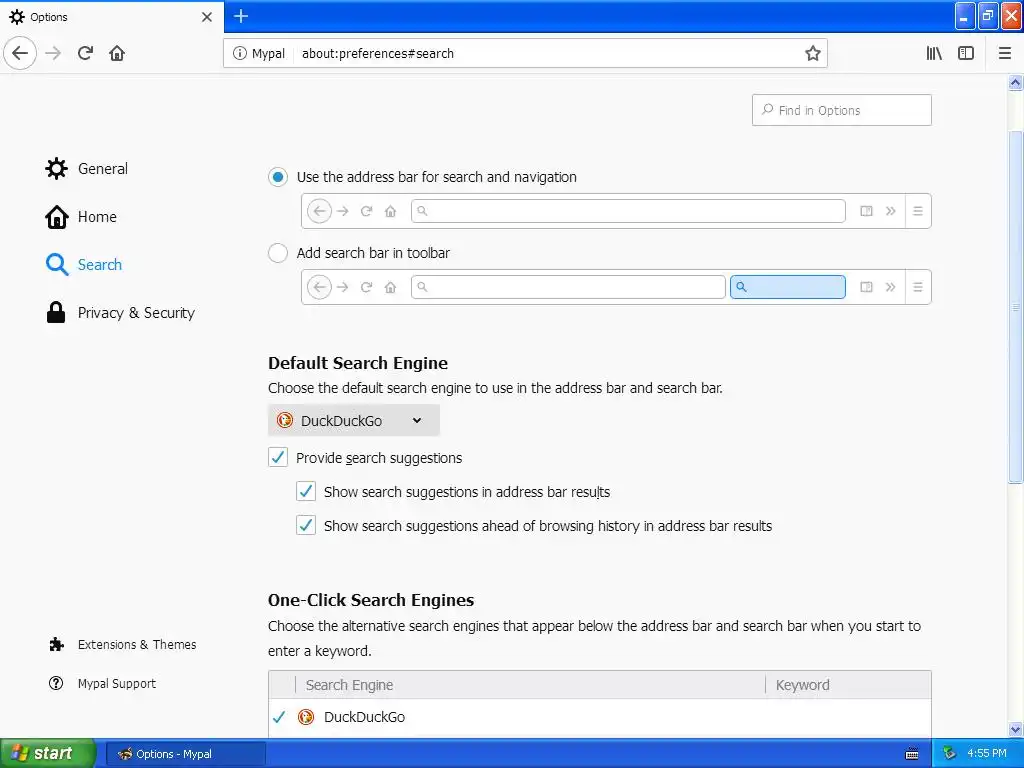
Task: Click the Find in Options search field
Action: click(x=842, y=110)
